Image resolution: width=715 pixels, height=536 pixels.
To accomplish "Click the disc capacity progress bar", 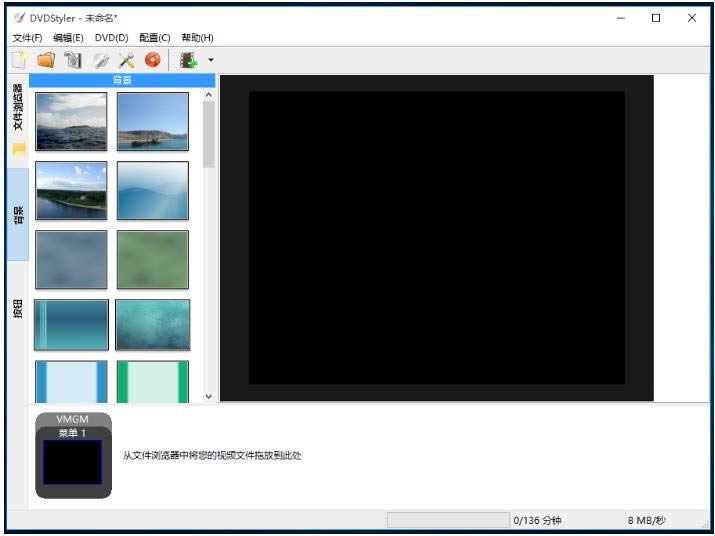I will click(x=448, y=520).
